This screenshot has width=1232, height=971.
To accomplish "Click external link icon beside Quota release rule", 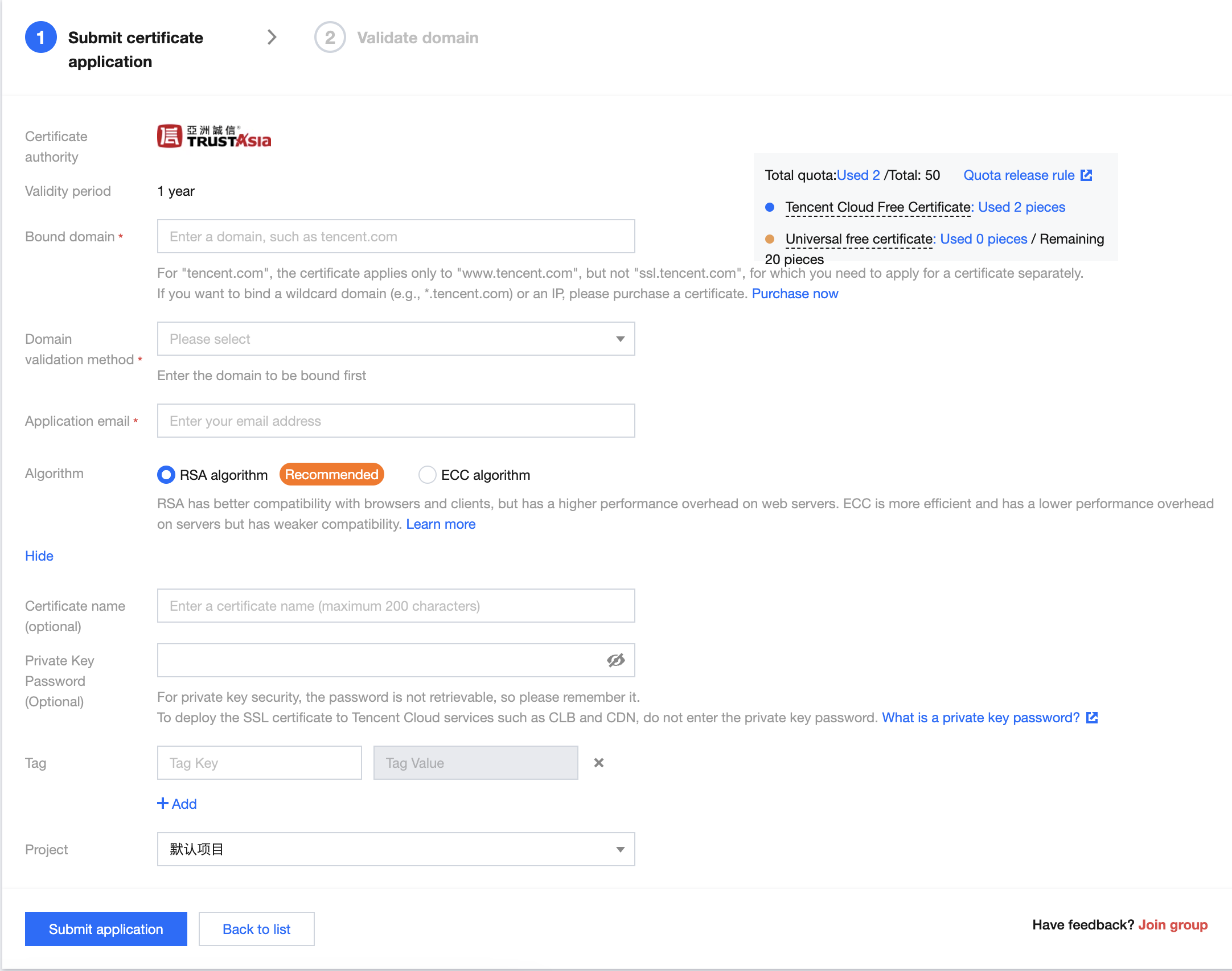I will [1086, 175].
